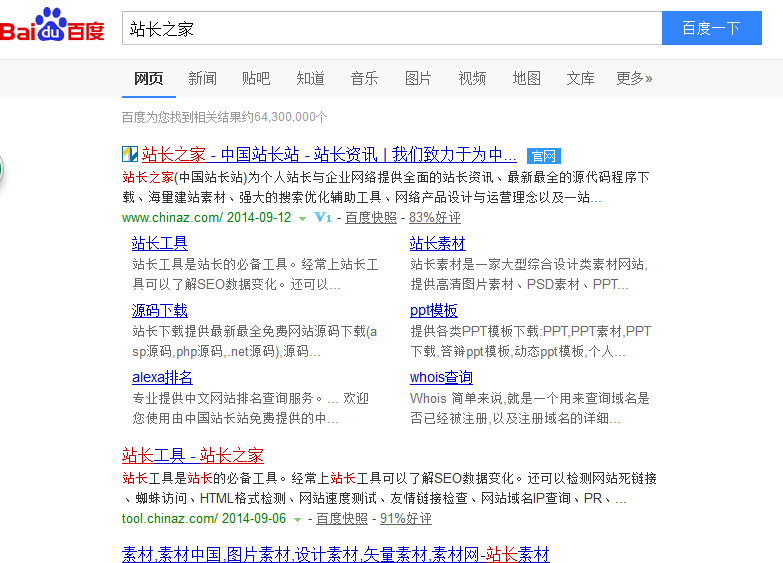Open the 文库 tab

tap(580, 78)
